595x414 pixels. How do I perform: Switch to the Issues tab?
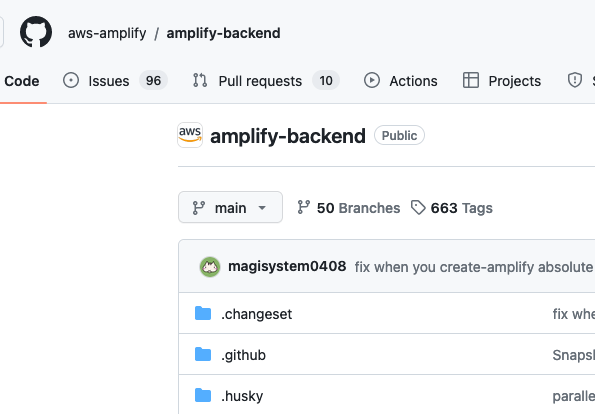pos(115,81)
